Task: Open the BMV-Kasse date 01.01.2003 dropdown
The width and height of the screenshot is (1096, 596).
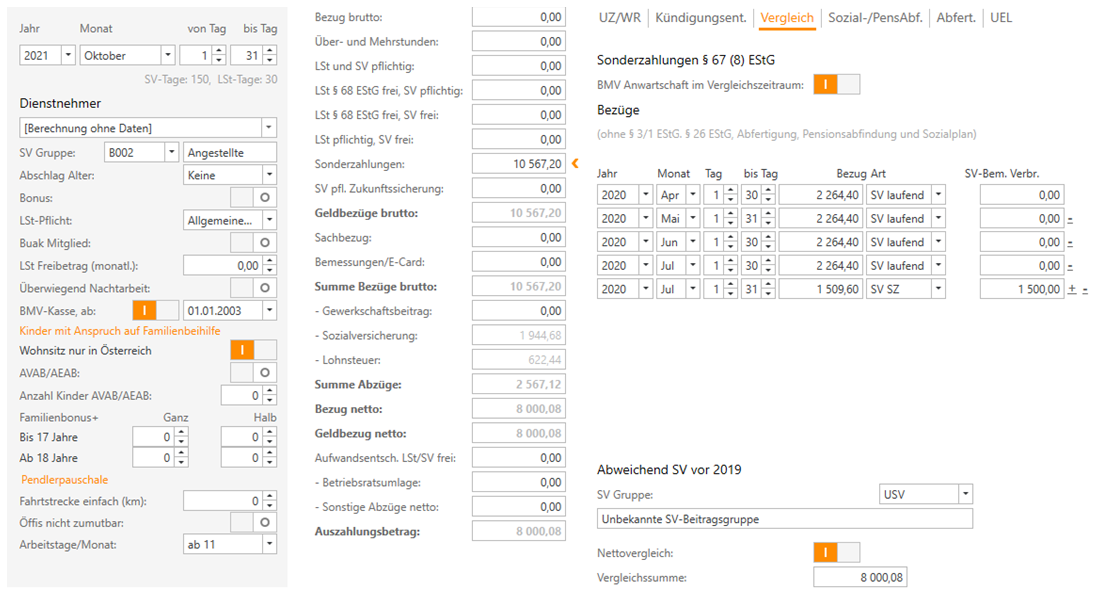Action: [269, 310]
